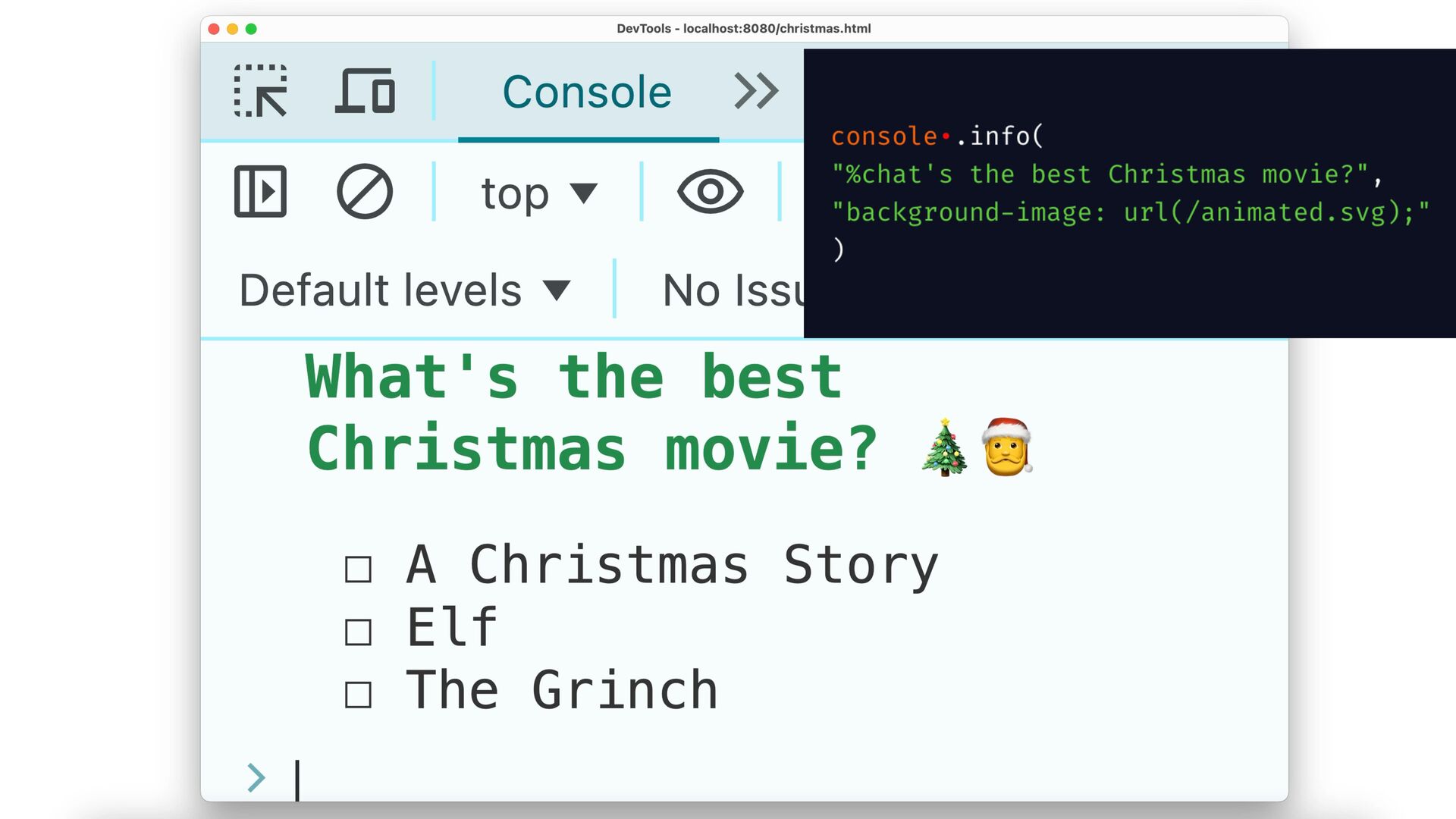Click the DevTools window title bar
Image resolution: width=1456 pixels, height=819 pixels.
[743, 29]
